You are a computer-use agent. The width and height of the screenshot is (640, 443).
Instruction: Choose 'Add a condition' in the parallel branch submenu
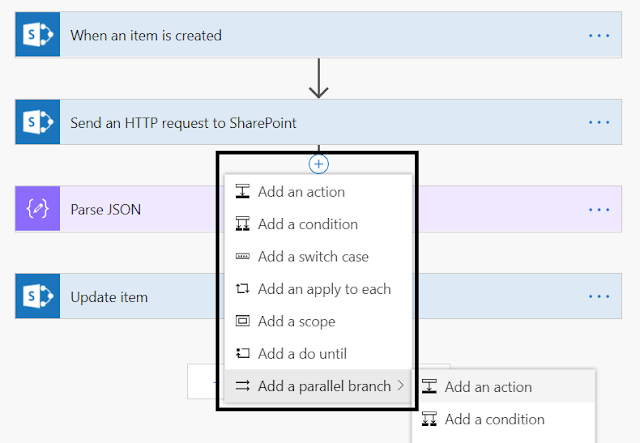[494, 419]
